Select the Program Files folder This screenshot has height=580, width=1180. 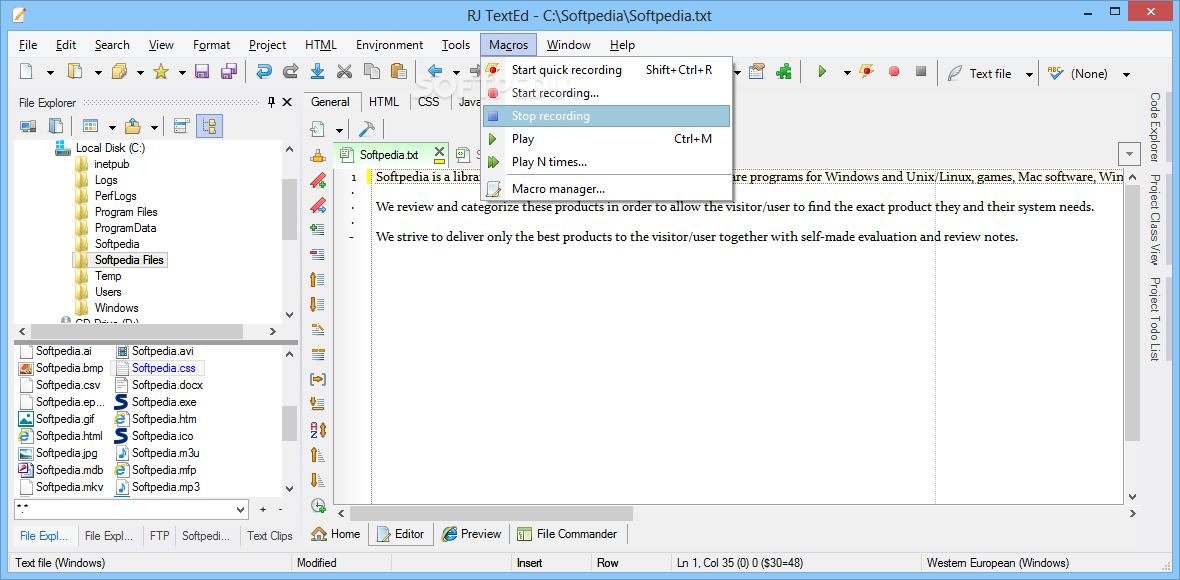click(117, 211)
